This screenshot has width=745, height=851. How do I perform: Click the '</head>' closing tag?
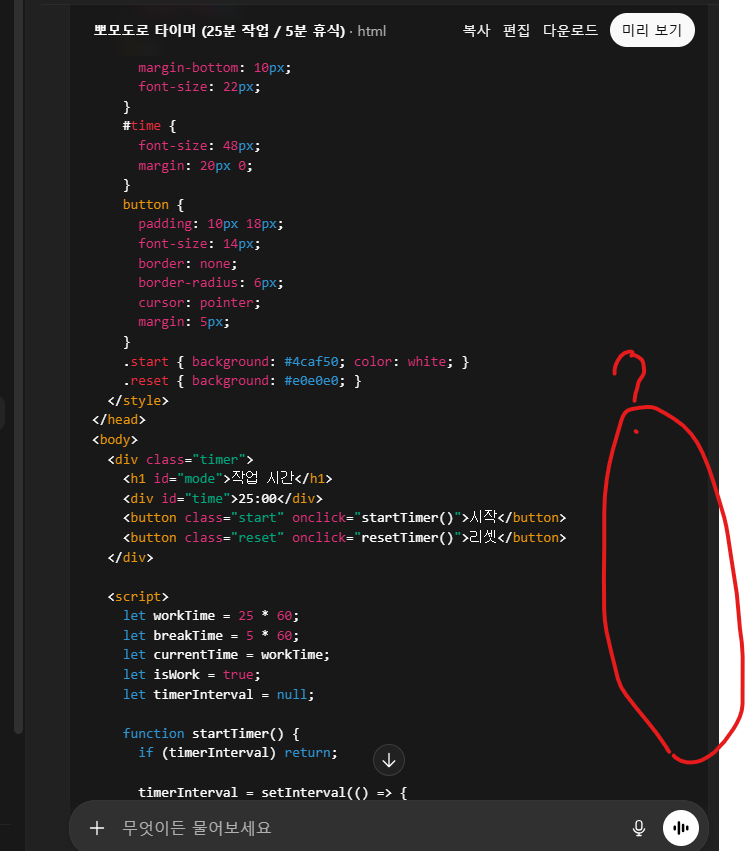click(x=119, y=420)
